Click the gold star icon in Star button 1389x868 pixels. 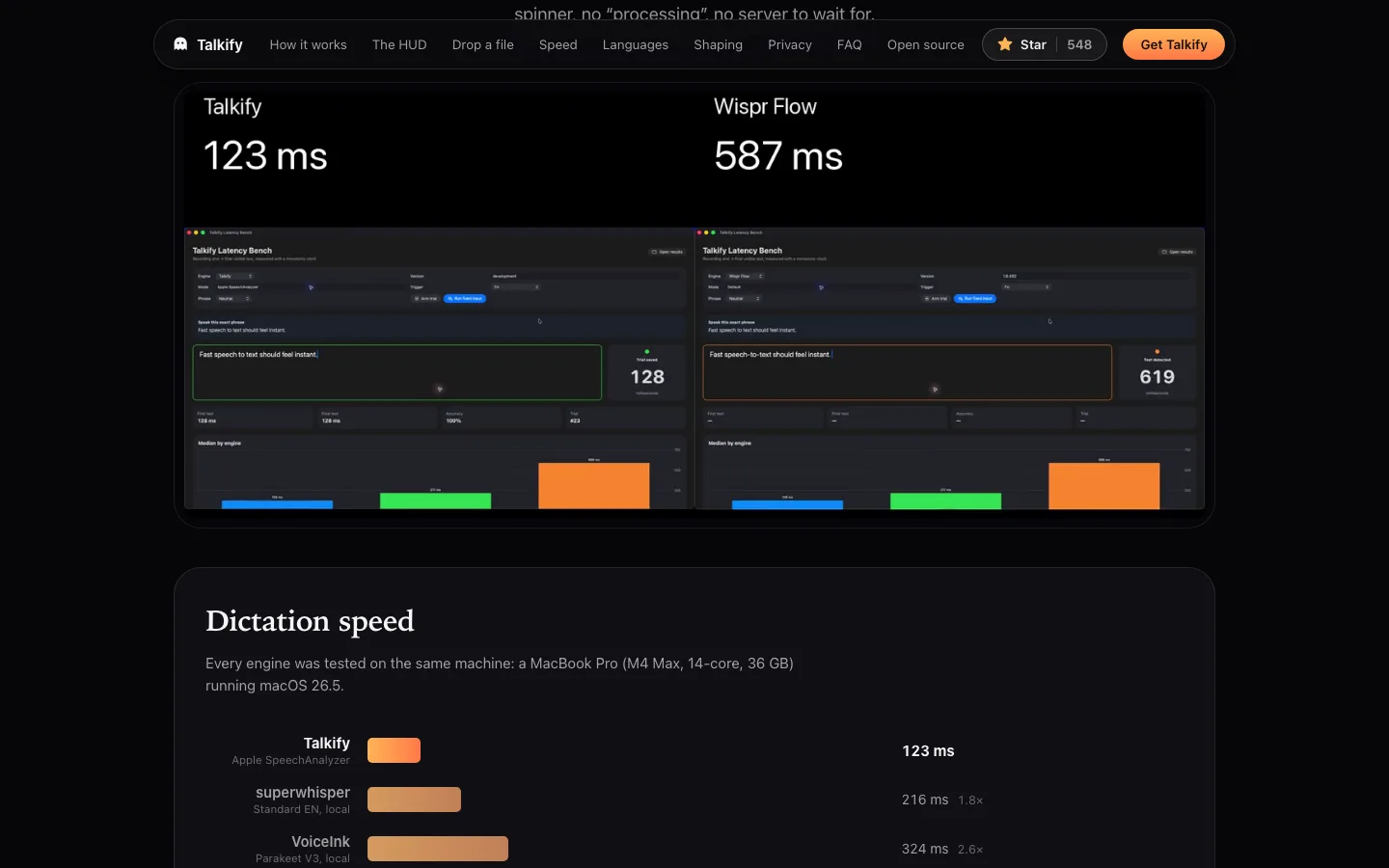(1005, 44)
